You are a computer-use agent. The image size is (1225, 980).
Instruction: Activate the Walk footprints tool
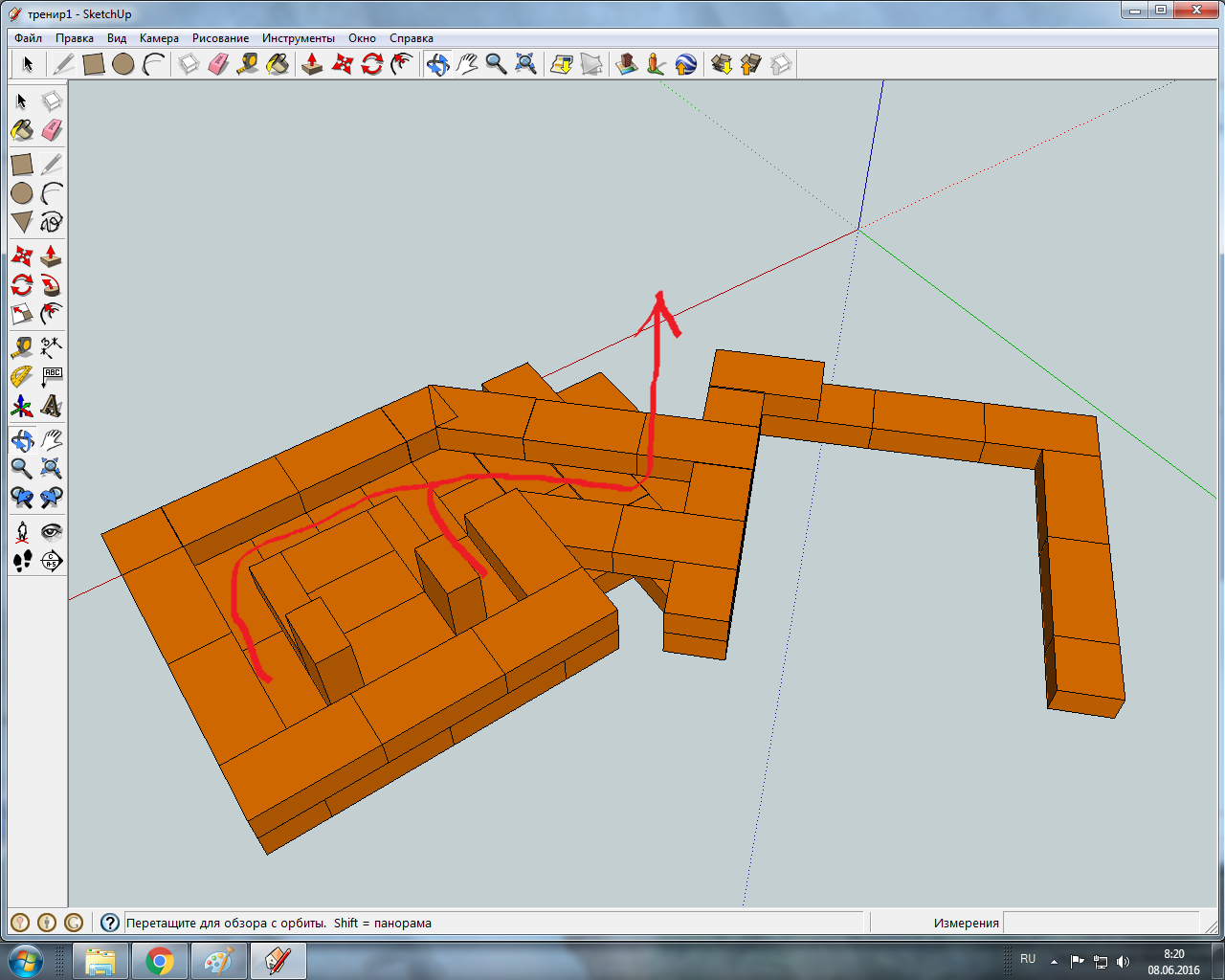[22, 561]
